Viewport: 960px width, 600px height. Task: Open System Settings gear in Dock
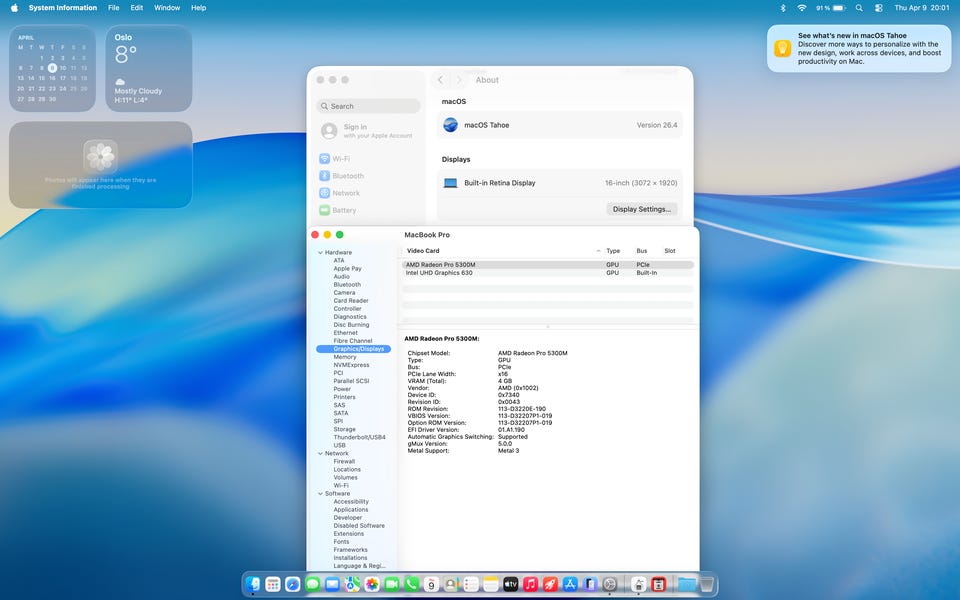pos(609,584)
